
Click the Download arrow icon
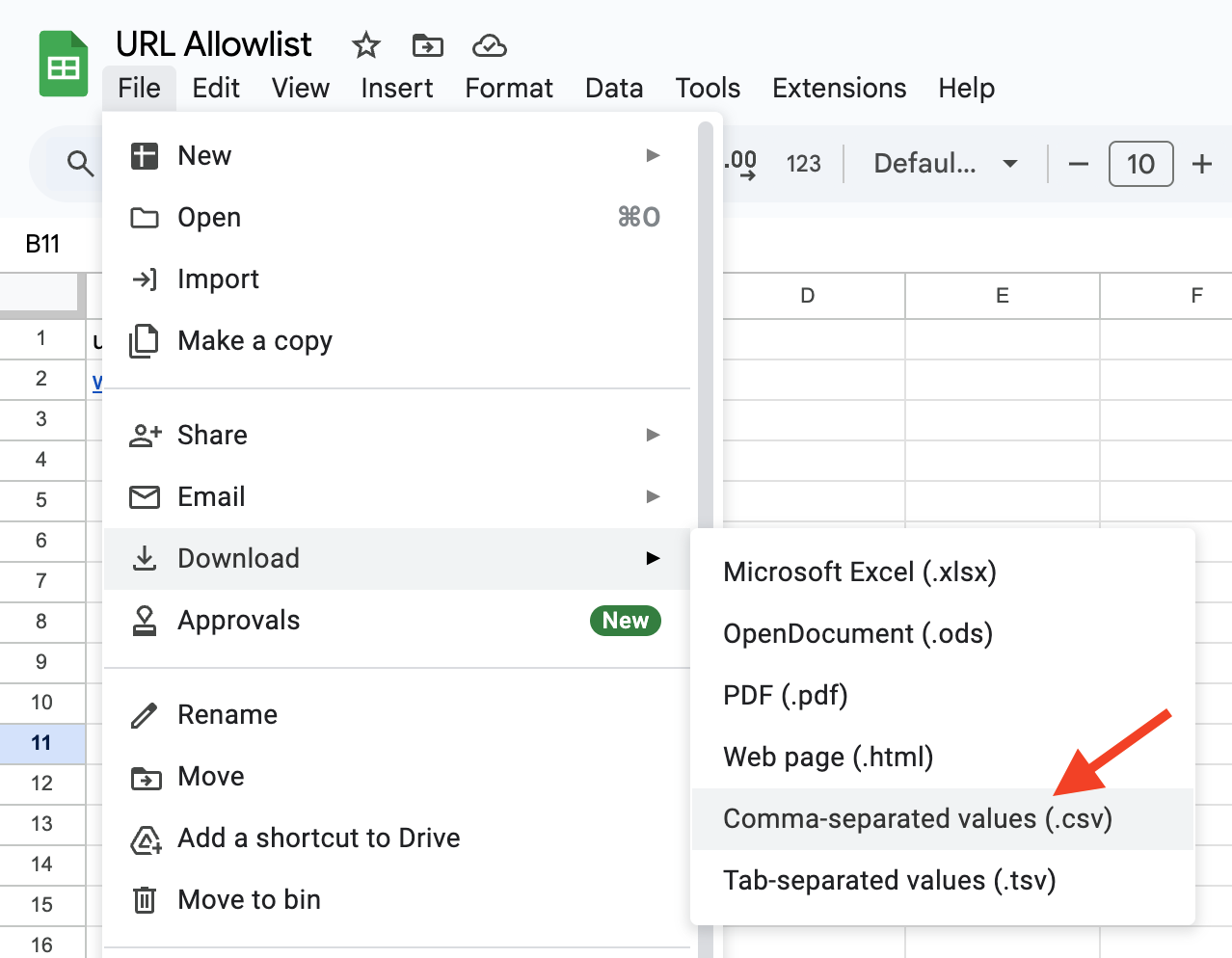[145, 558]
